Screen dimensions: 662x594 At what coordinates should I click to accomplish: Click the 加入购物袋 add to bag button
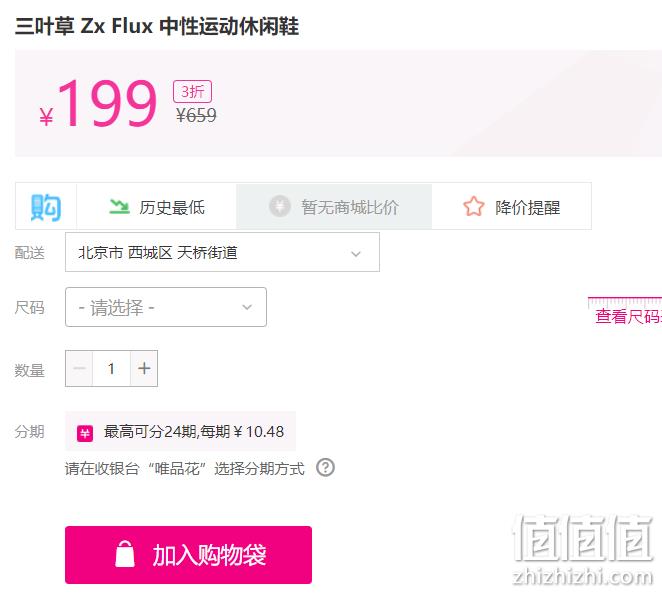point(188,555)
